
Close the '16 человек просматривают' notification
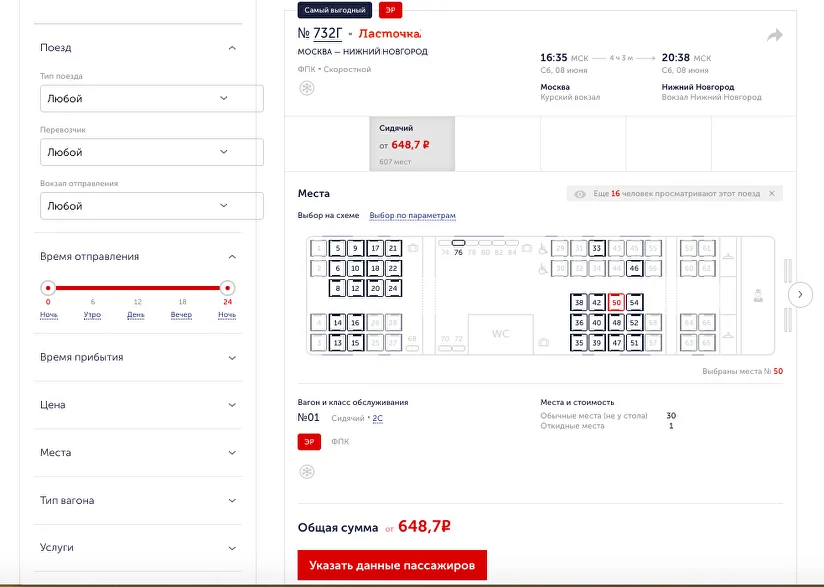click(771, 194)
